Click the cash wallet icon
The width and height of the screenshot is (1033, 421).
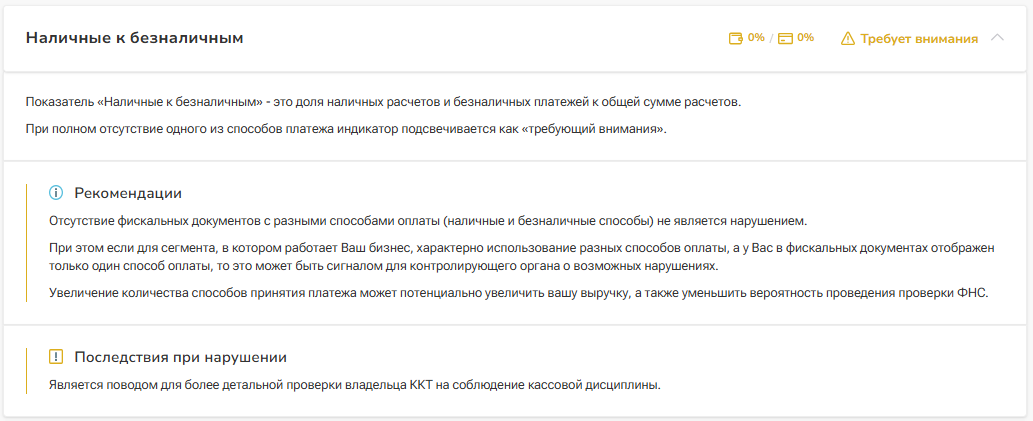click(736, 38)
